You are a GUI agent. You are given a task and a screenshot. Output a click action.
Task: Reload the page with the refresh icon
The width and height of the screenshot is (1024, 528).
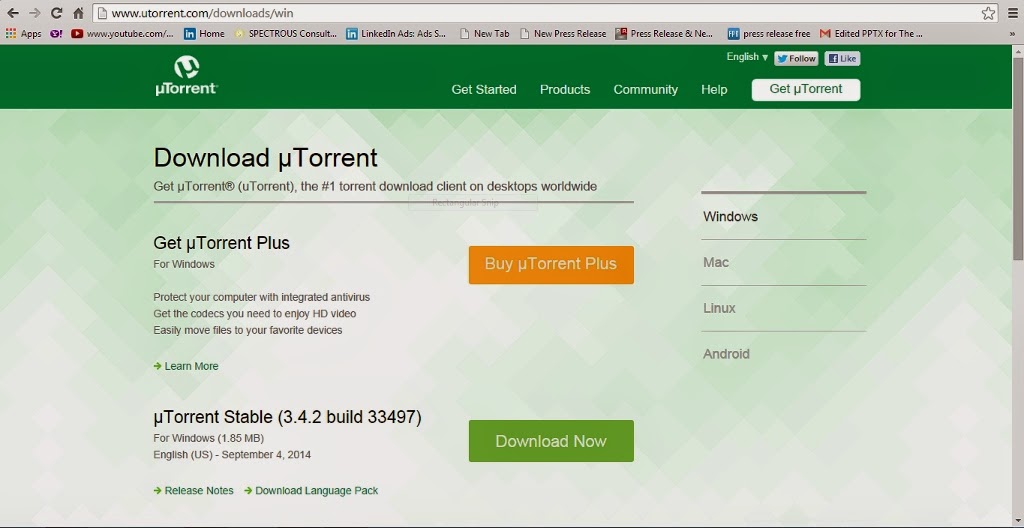click(56, 13)
